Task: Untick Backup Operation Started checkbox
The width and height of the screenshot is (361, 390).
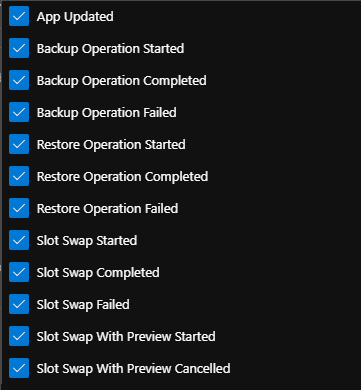Action: [19, 48]
